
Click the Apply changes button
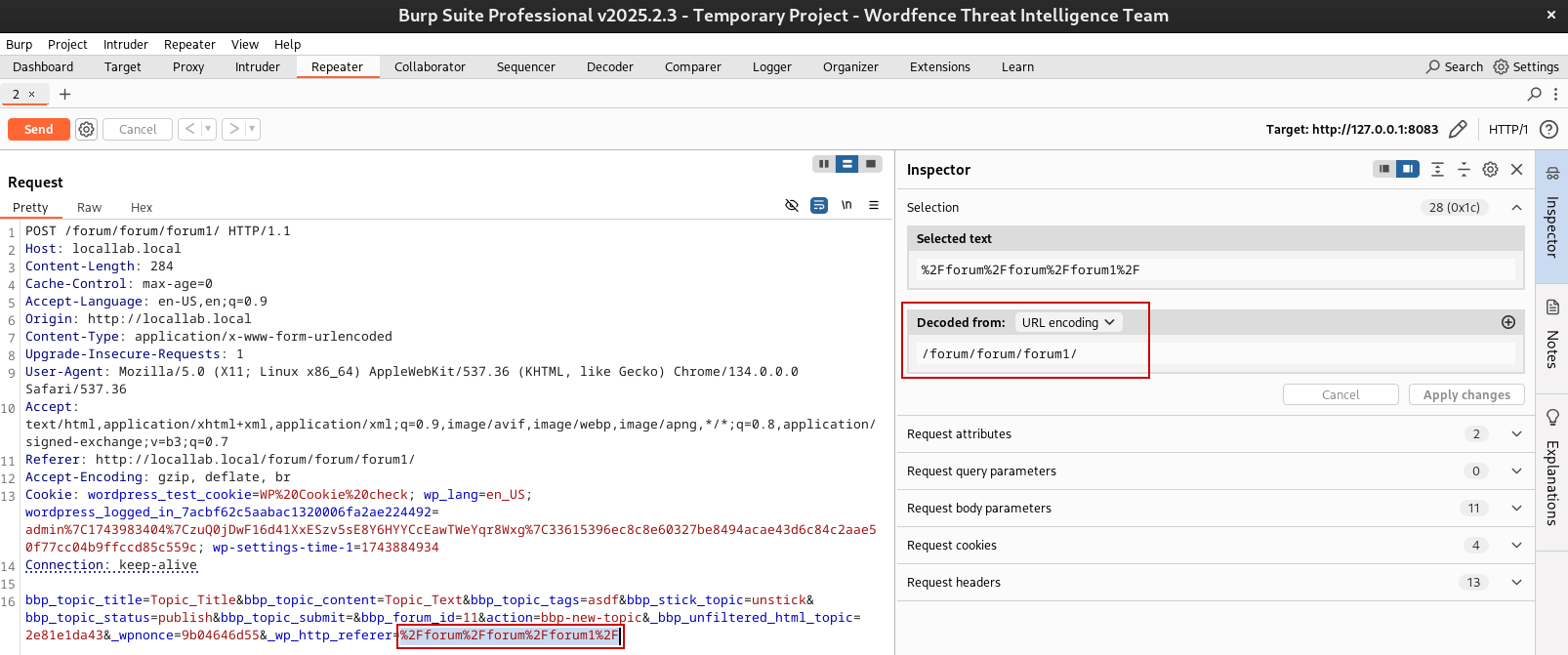(1465, 394)
